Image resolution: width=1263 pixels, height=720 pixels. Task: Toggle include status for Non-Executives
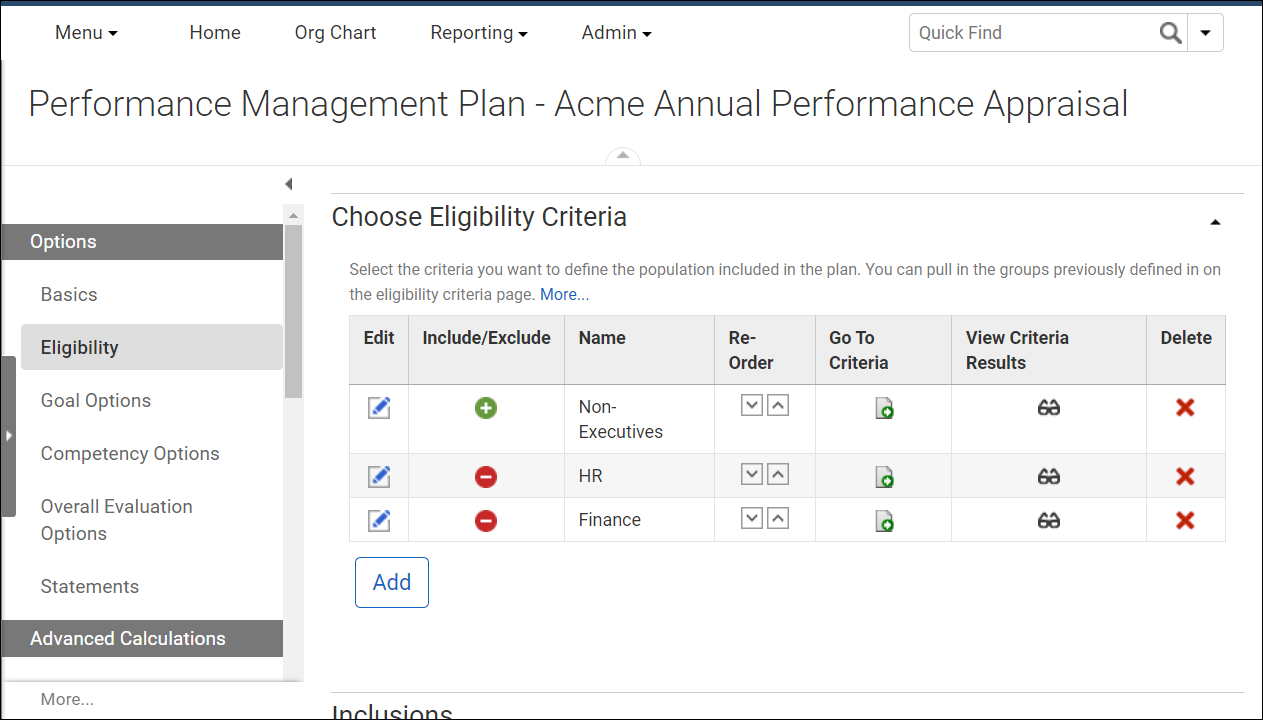(x=485, y=408)
